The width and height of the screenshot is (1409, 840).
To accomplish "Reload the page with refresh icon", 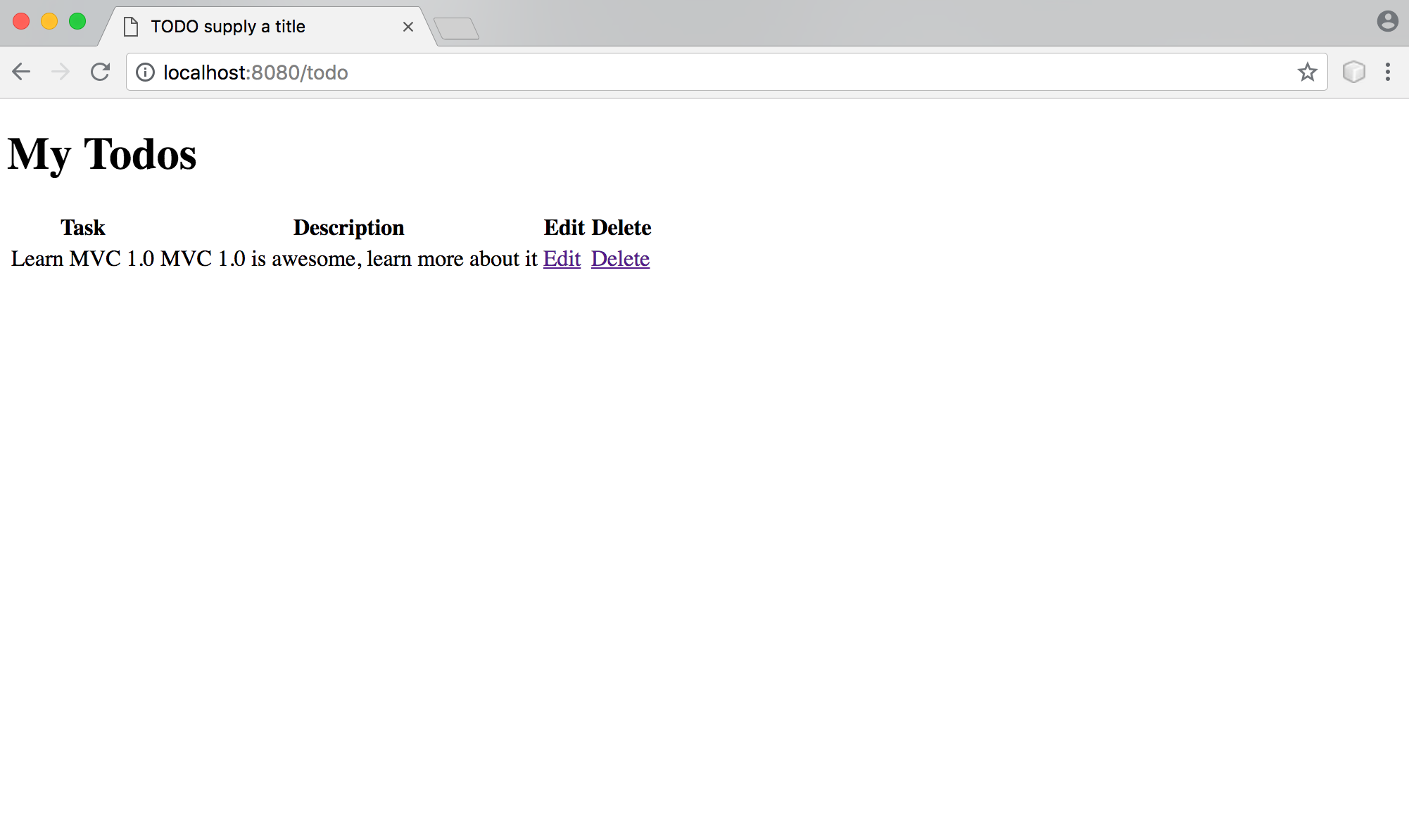I will pyautogui.click(x=100, y=72).
